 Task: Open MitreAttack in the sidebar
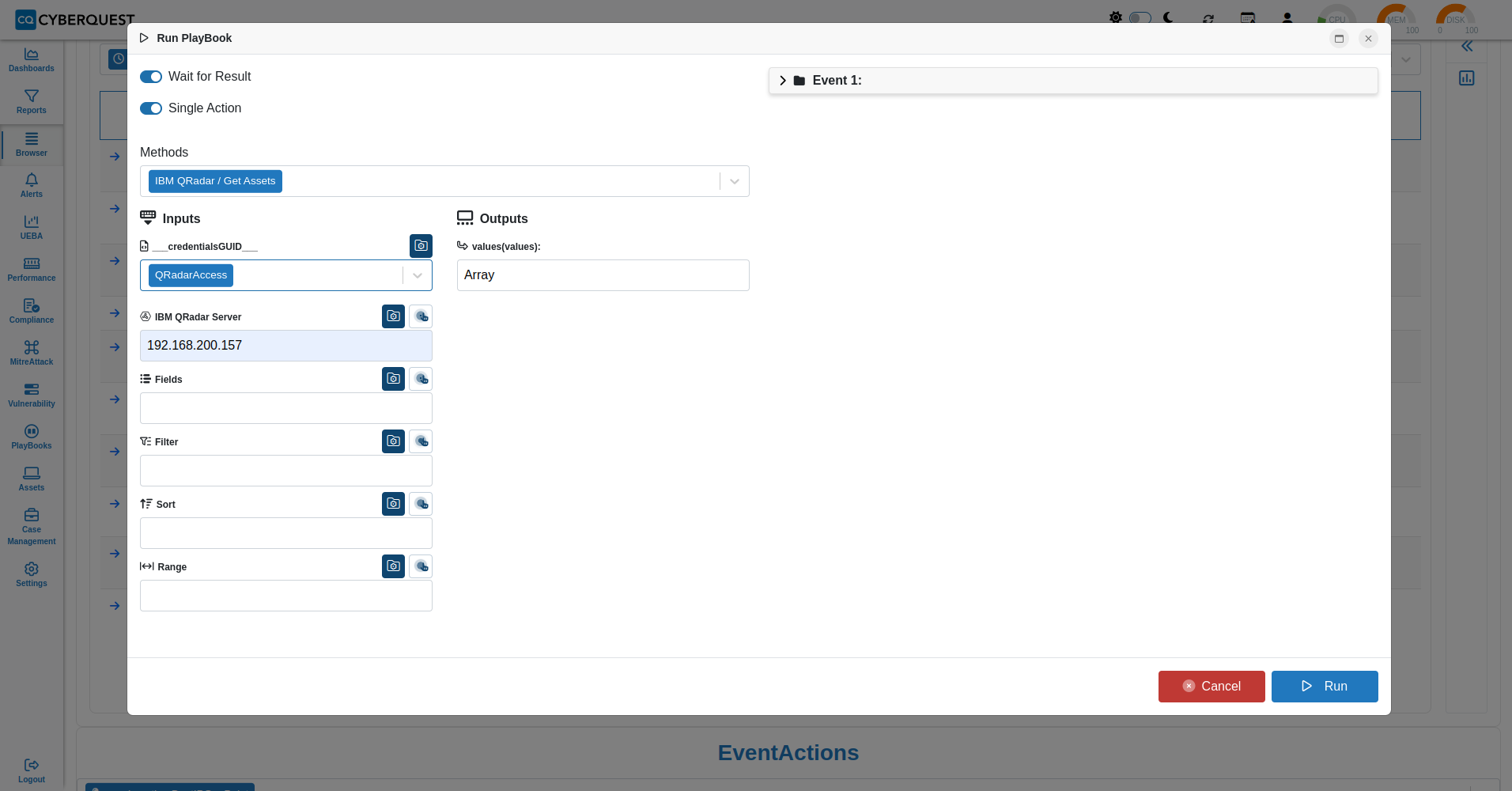click(x=32, y=354)
